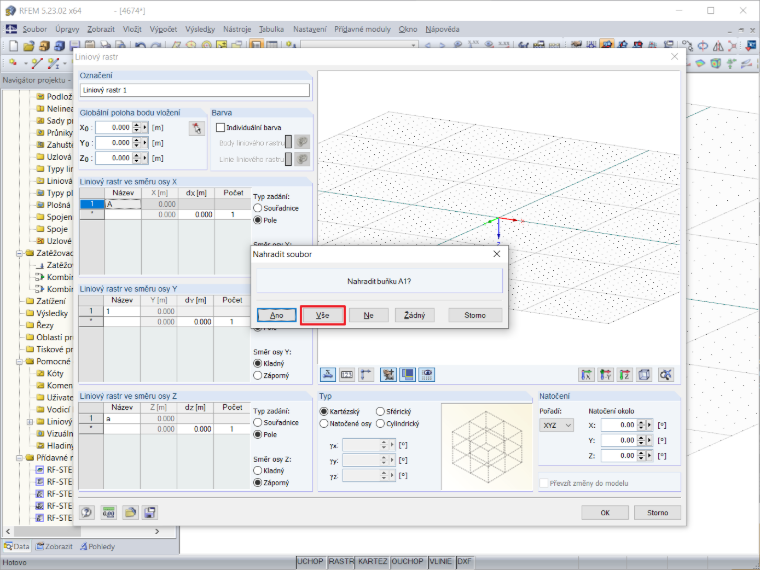Image resolution: width=760 pixels, height=570 pixels.
Task: Enable Individuální barva checkbox
Action: (221, 127)
